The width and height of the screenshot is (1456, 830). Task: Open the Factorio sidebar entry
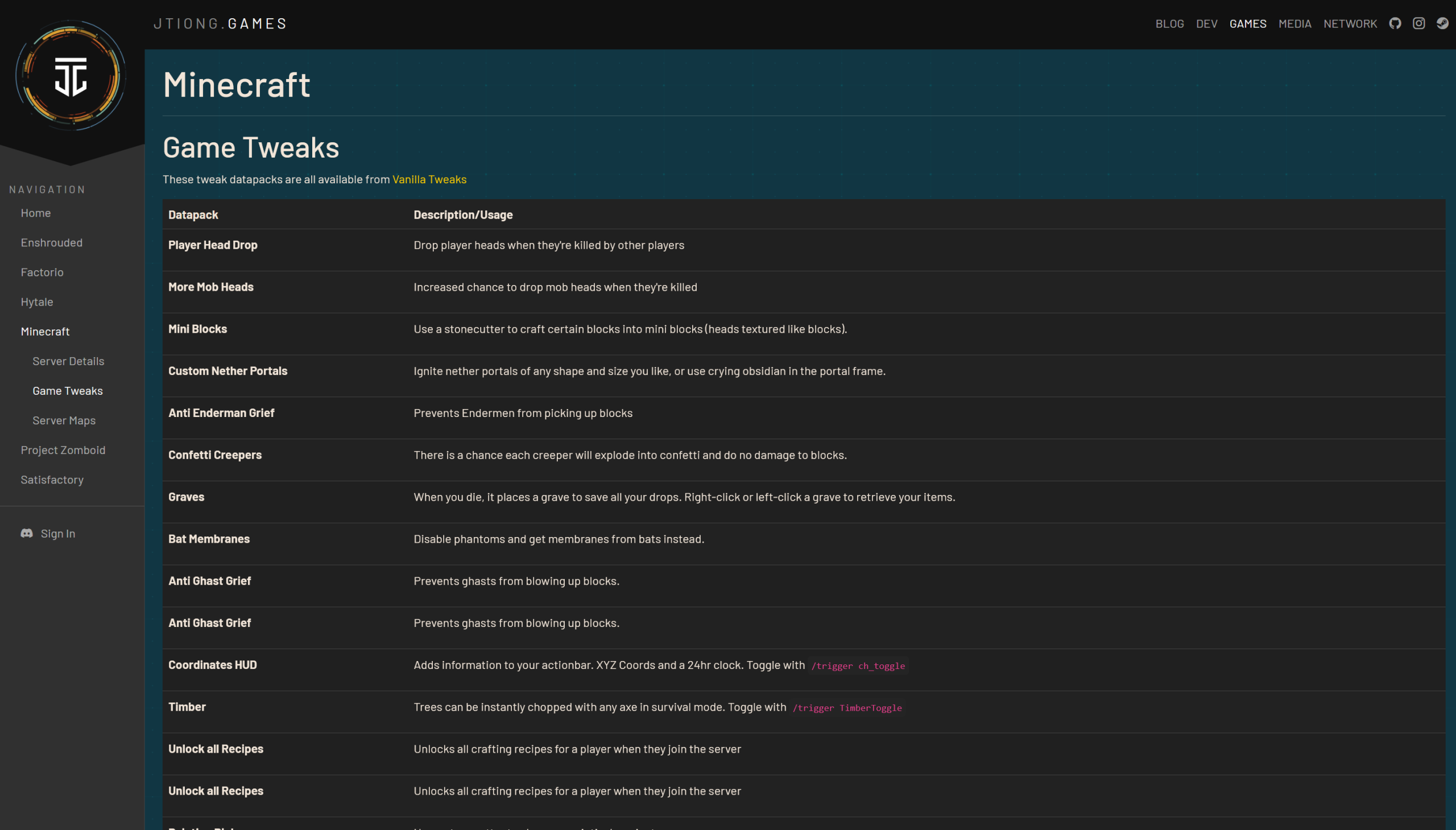[x=42, y=272]
